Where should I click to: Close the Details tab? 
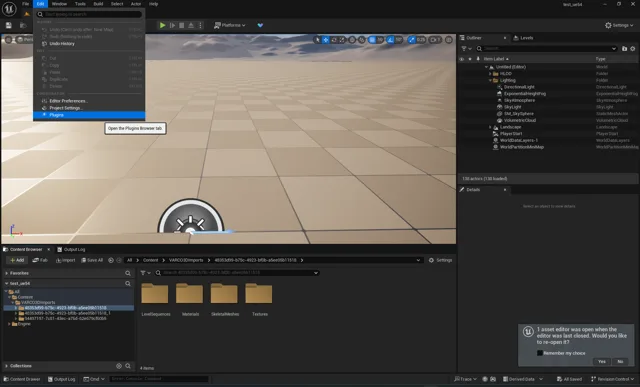505,190
